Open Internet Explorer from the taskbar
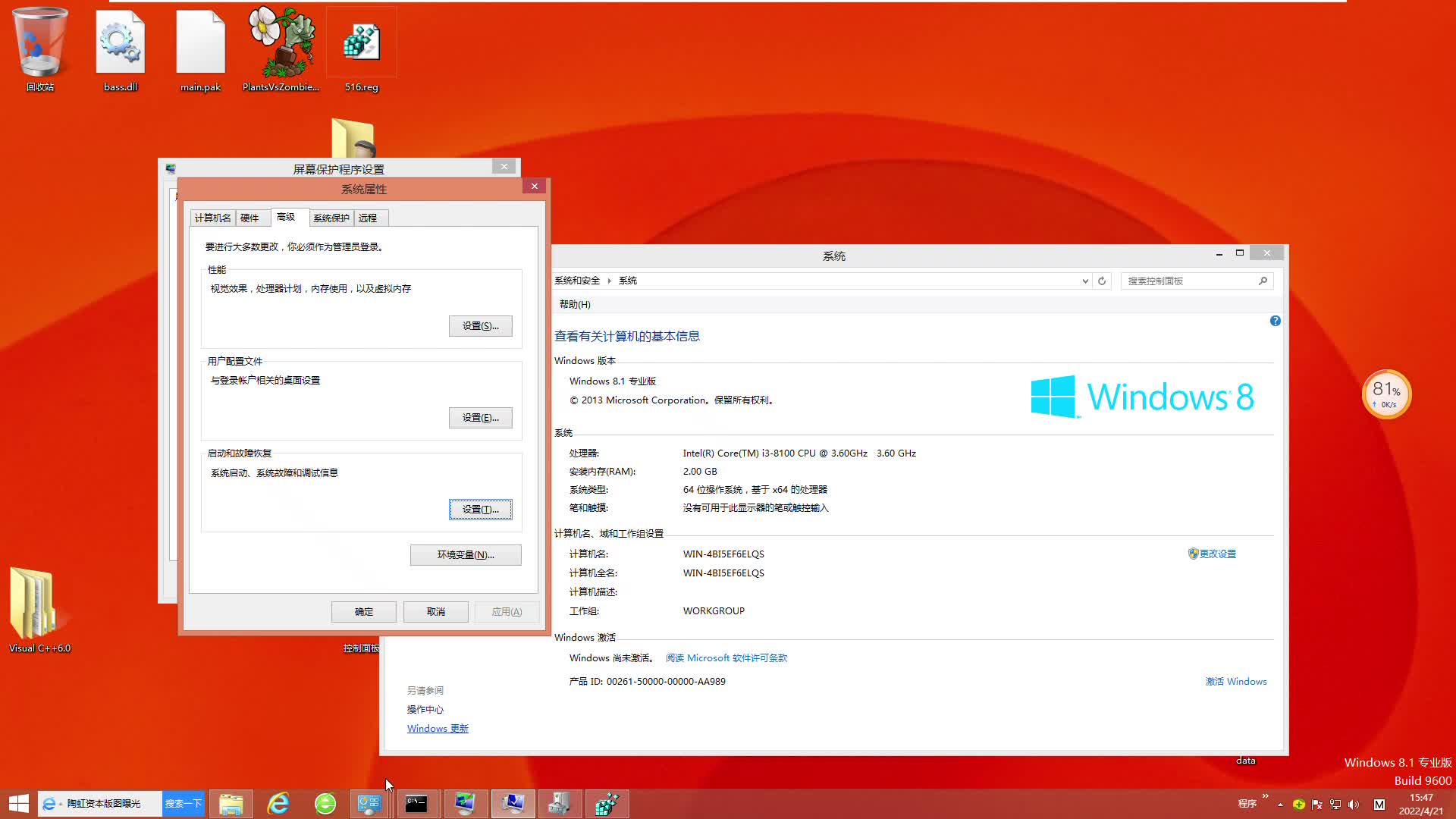This screenshot has height=819, width=1456. click(278, 803)
